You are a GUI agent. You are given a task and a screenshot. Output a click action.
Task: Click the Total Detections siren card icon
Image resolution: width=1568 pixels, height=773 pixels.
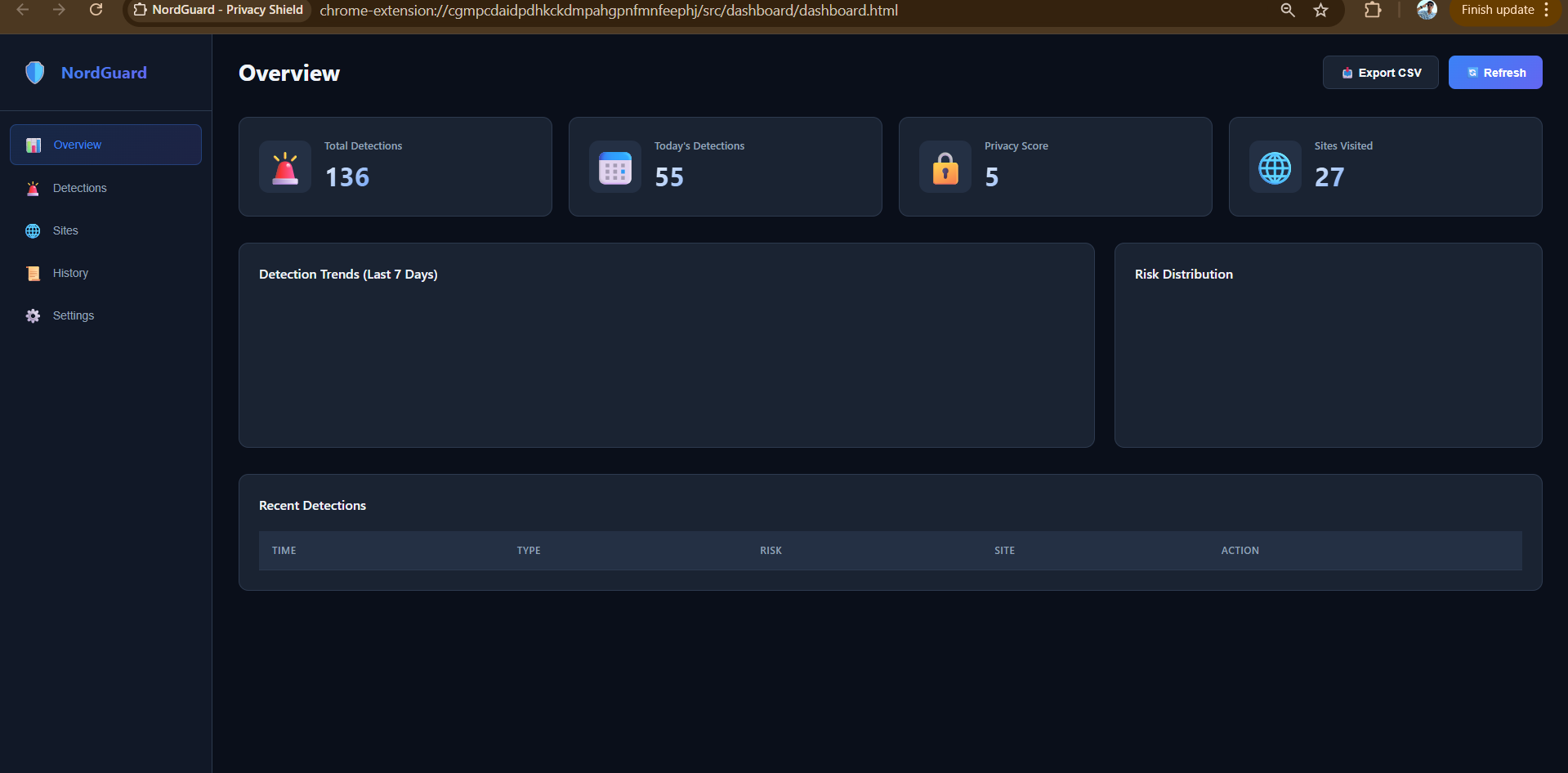(285, 168)
